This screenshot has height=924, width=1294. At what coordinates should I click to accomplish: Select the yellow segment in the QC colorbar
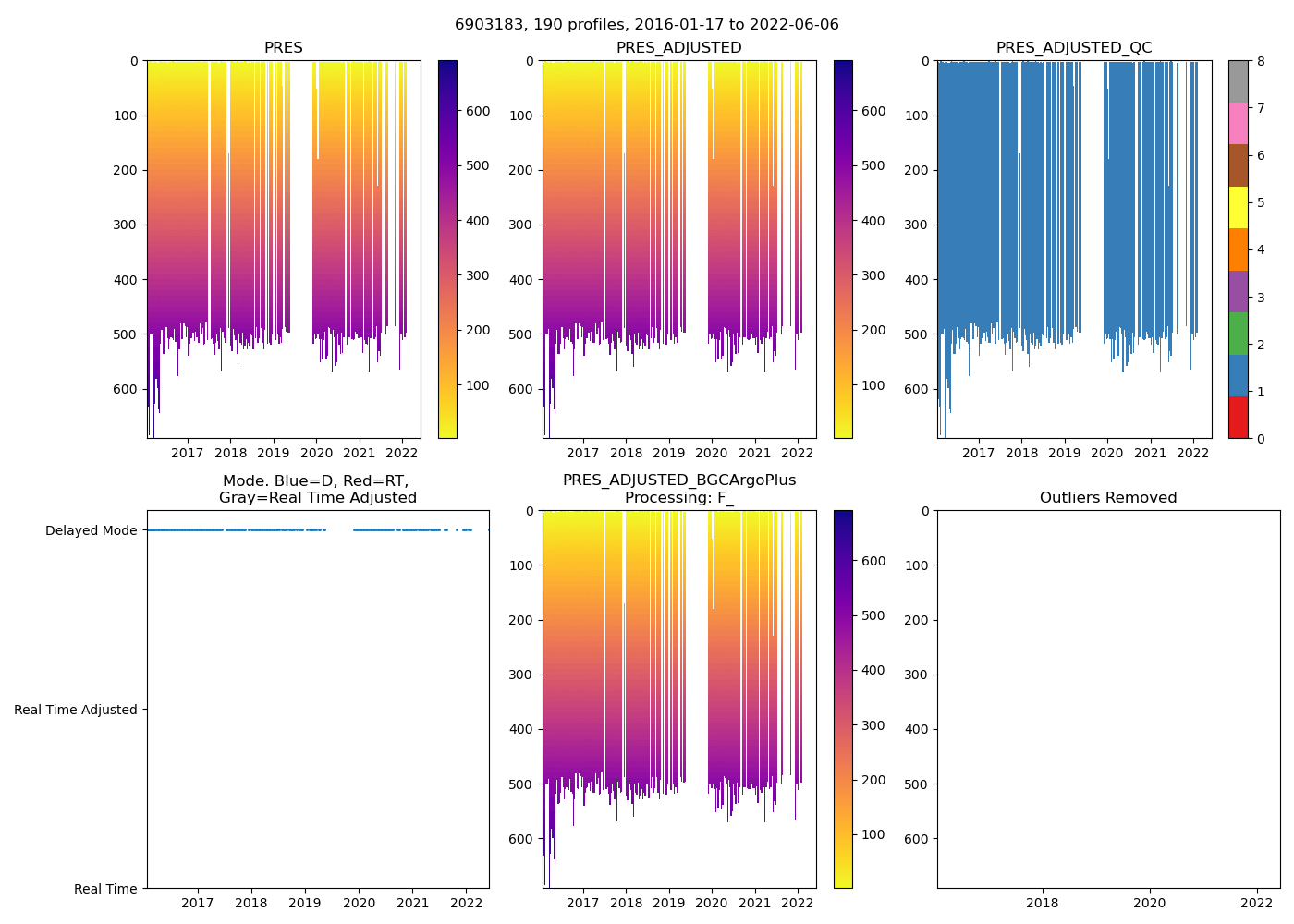pyautogui.click(x=1238, y=207)
